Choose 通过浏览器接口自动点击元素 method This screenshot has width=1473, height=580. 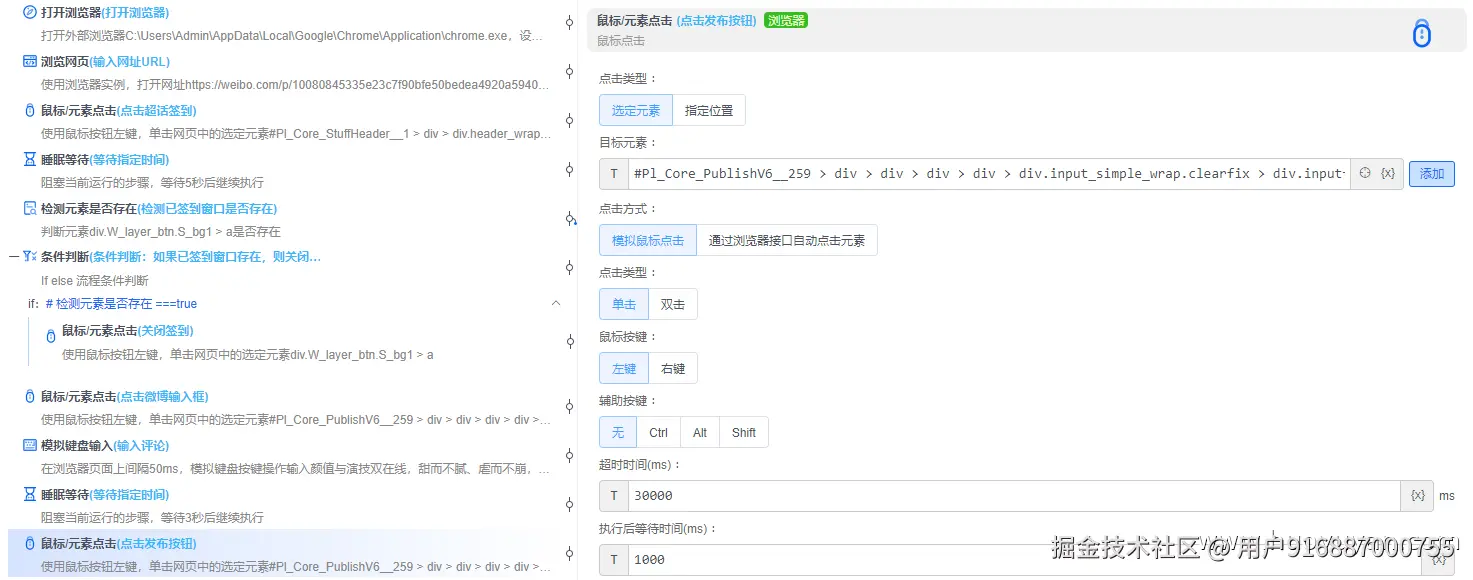pyautogui.click(x=787, y=240)
